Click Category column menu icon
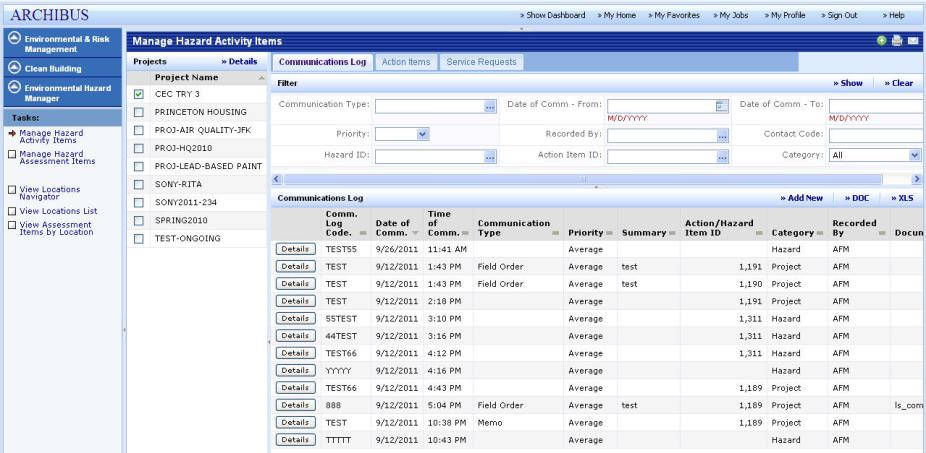Viewport: 926px width, 453px height. [820, 234]
